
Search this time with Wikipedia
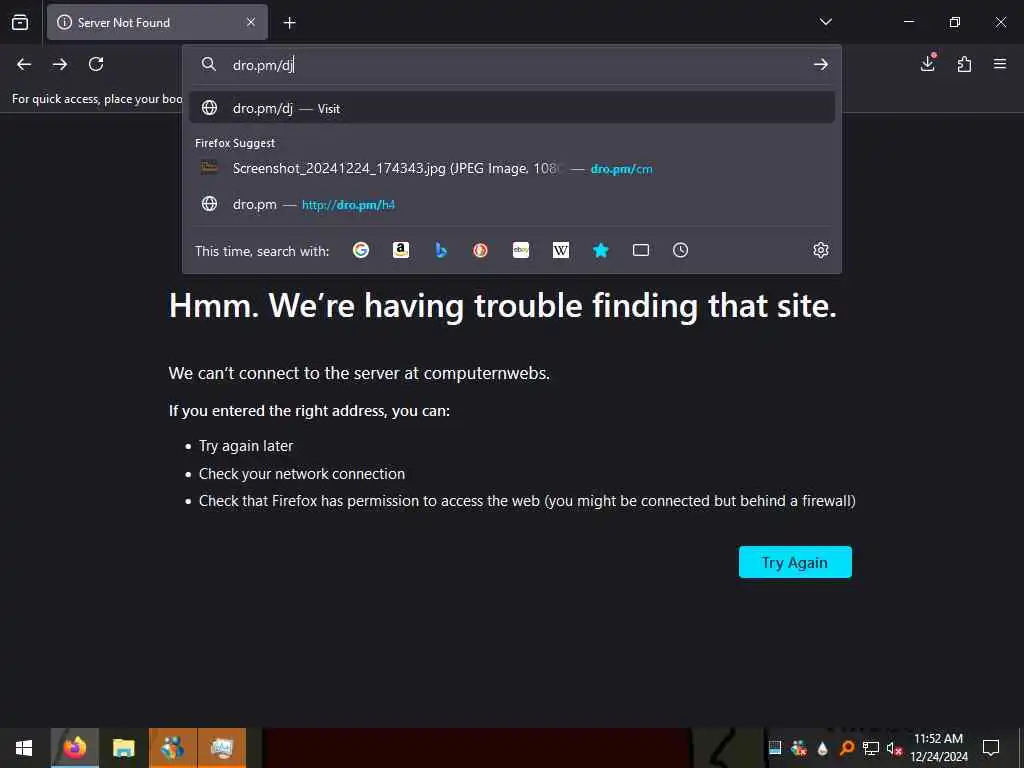561,250
